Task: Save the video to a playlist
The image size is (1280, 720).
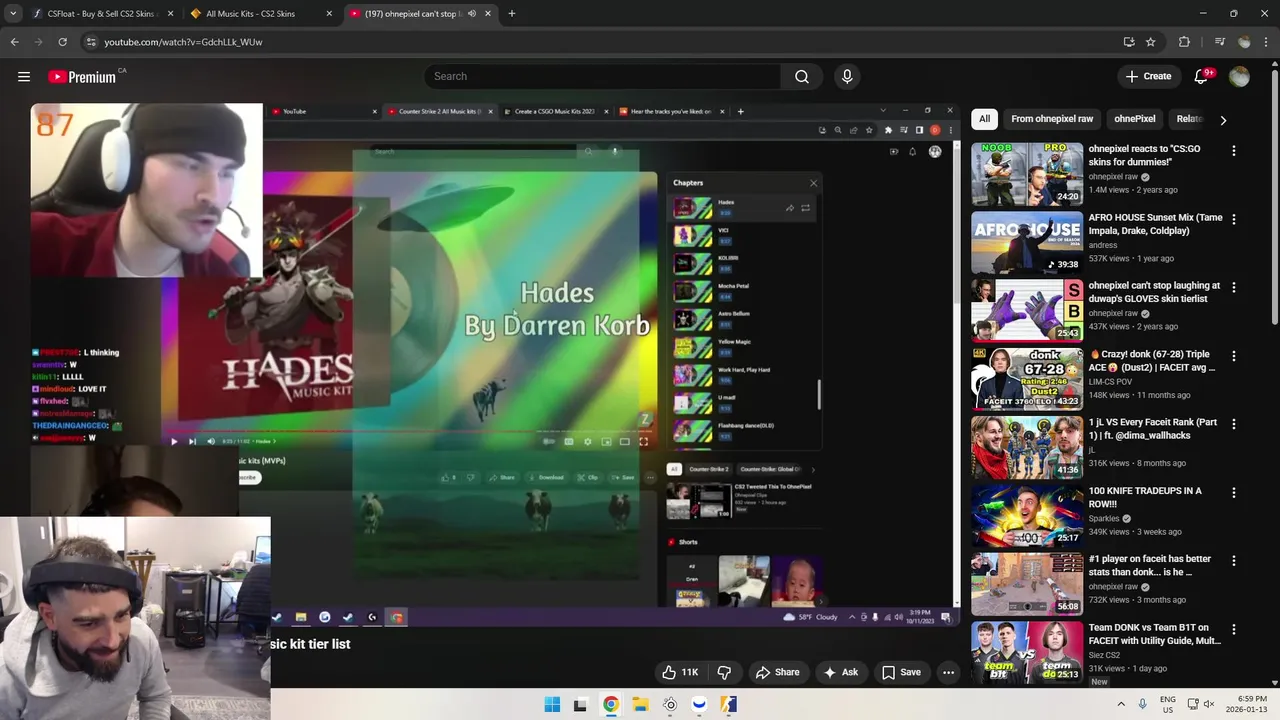Action: click(x=901, y=672)
